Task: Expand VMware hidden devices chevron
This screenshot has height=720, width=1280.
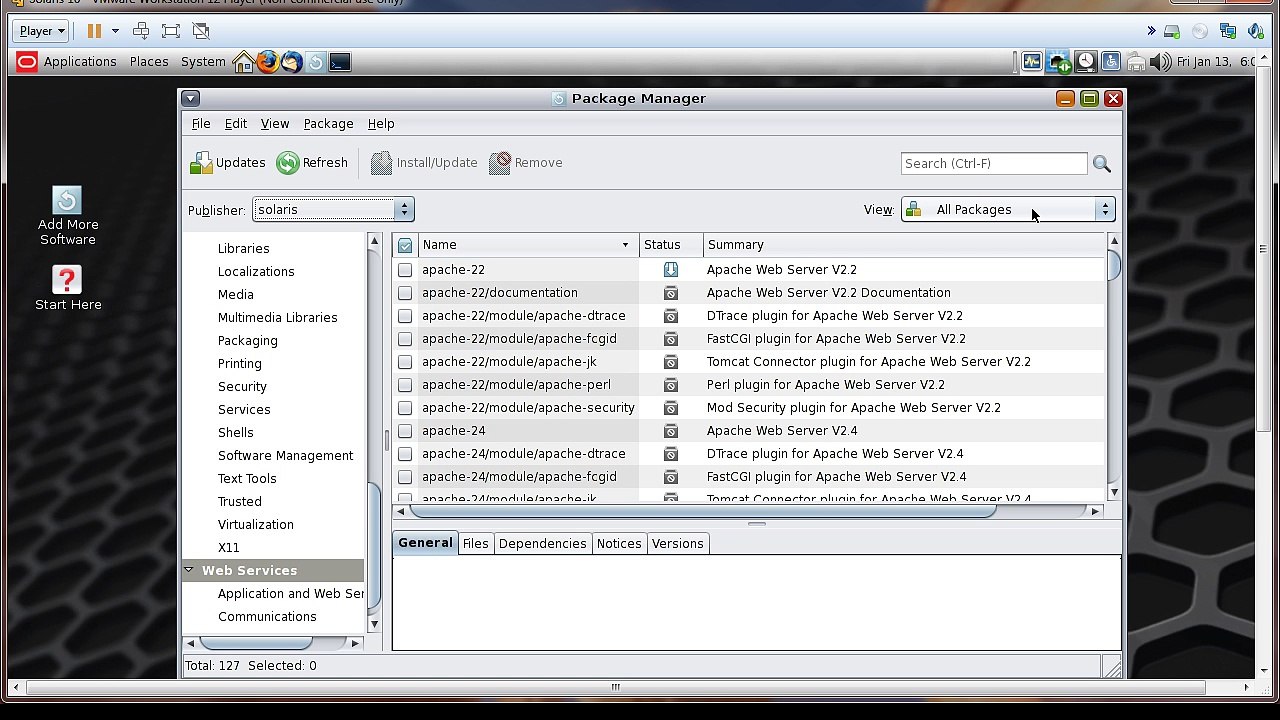Action: [1150, 31]
